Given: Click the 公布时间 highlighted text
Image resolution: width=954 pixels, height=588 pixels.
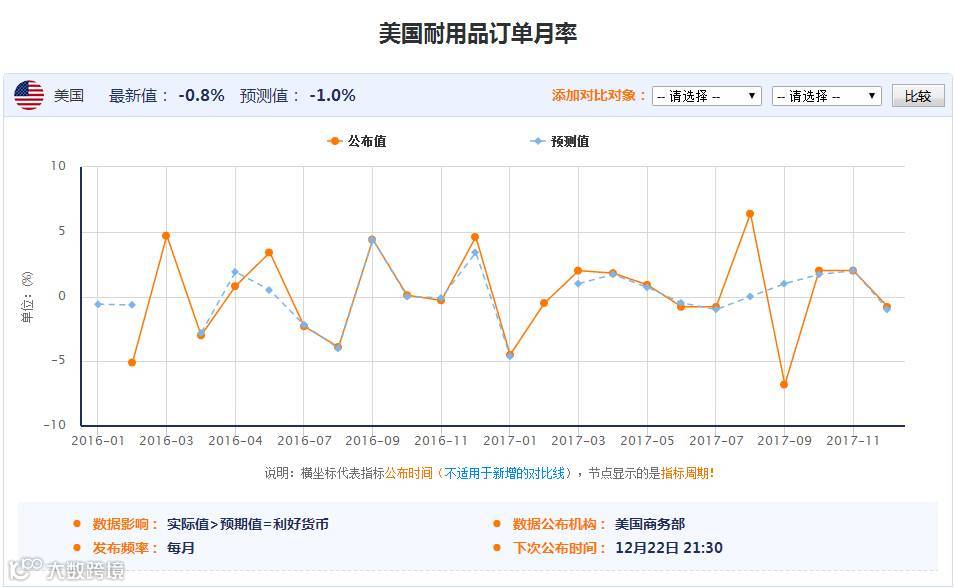Looking at the screenshot, I should [409, 473].
